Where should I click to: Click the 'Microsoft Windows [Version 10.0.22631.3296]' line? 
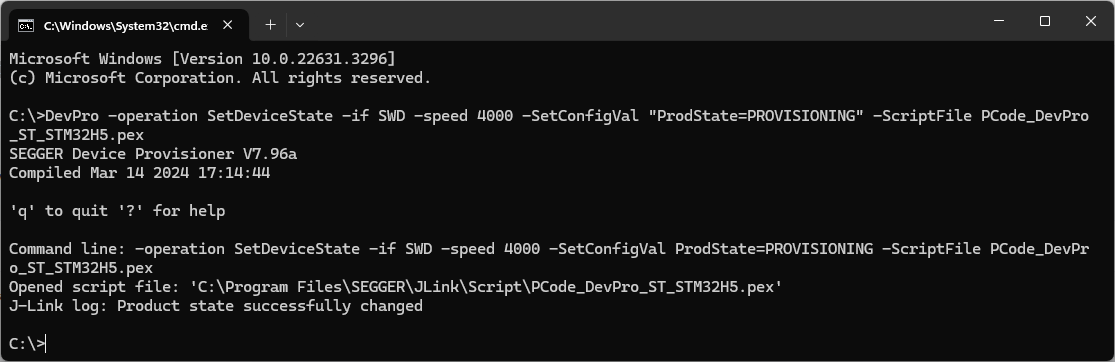[203, 58]
